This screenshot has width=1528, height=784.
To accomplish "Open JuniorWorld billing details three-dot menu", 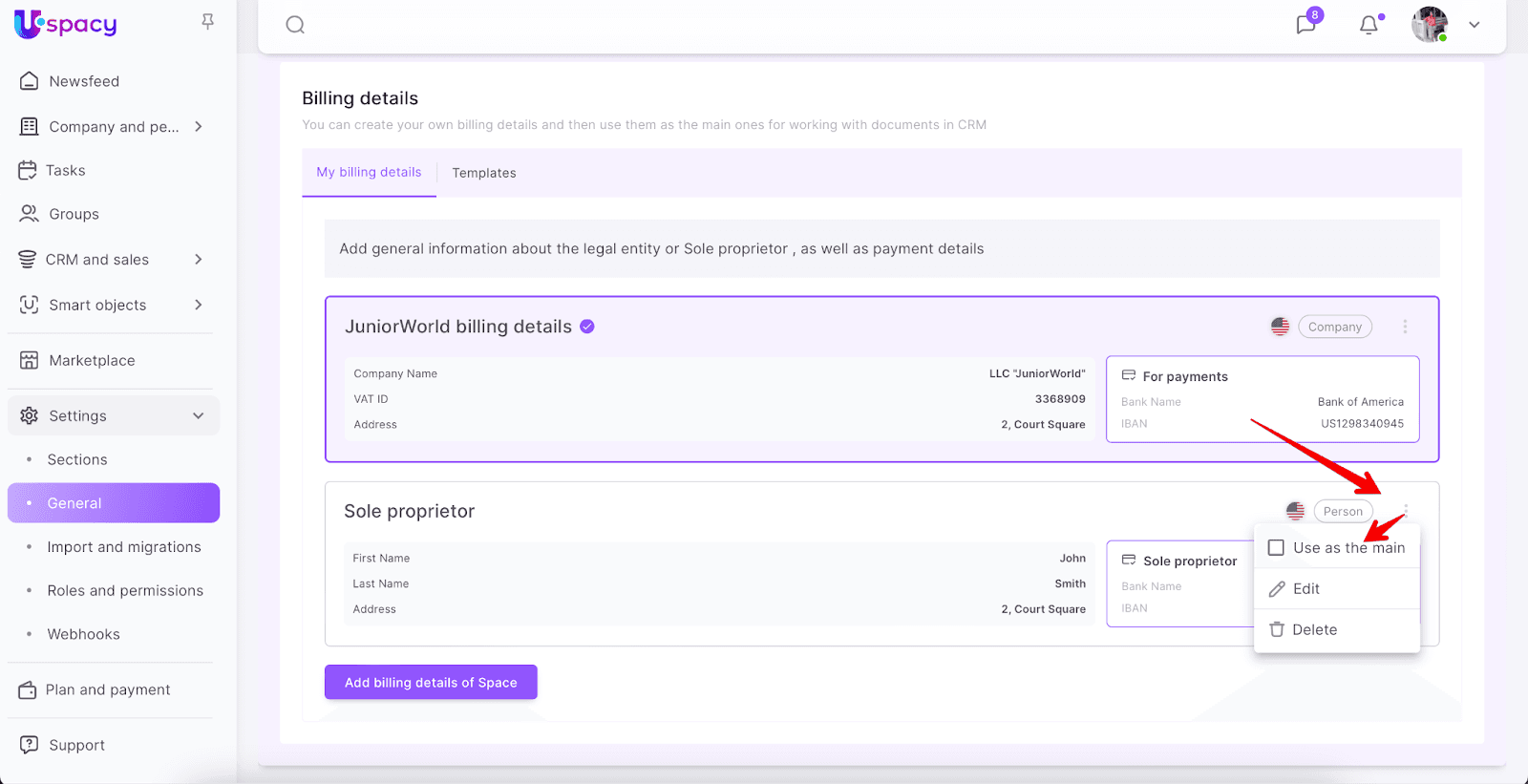I will click(1405, 327).
